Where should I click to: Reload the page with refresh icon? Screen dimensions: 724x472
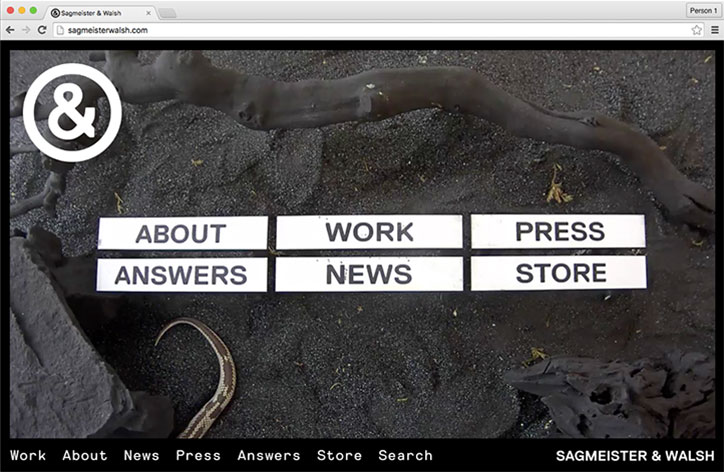tap(42, 30)
